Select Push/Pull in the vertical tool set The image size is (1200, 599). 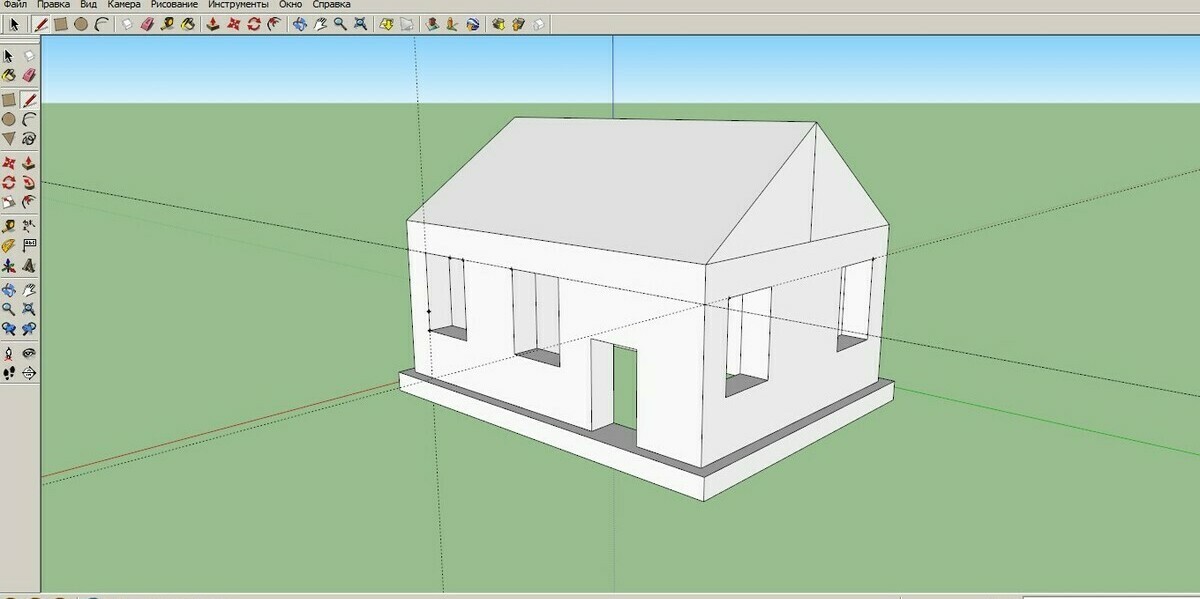coord(29,163)
